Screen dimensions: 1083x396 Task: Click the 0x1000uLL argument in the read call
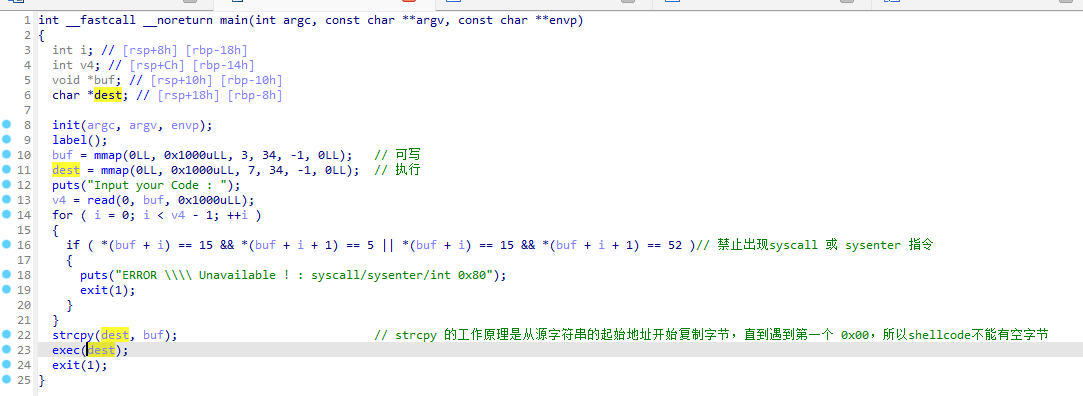tap(209, 200)
